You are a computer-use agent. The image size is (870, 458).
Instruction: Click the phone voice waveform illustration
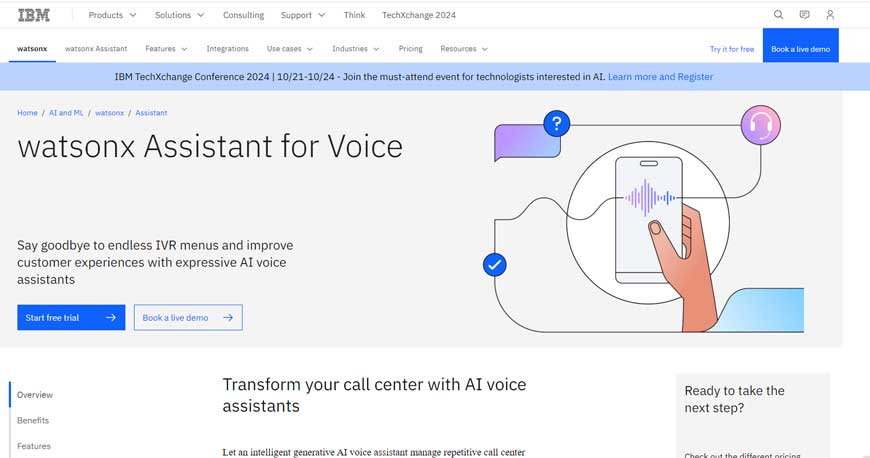coord(650,197)
